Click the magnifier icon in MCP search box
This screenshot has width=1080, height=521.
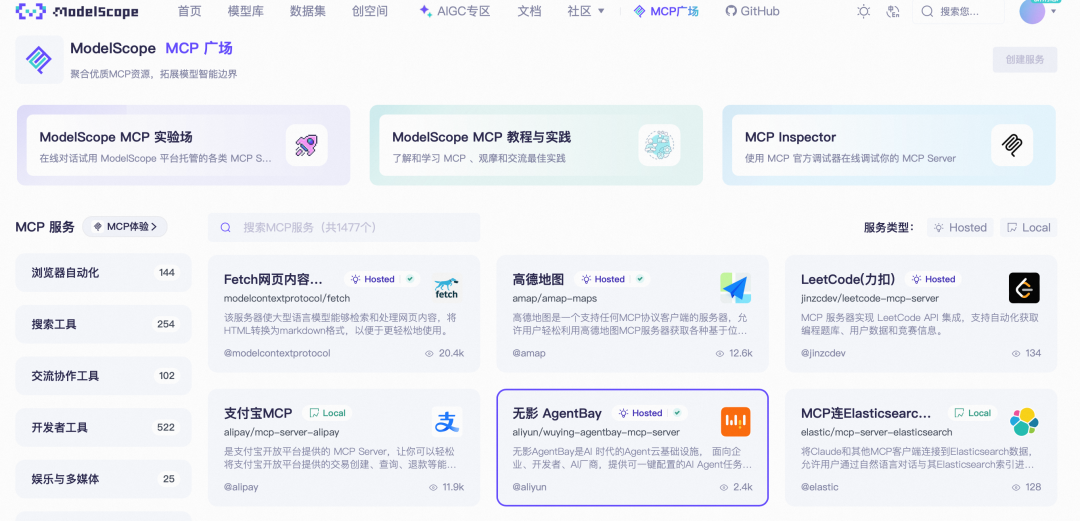(225, 227)
